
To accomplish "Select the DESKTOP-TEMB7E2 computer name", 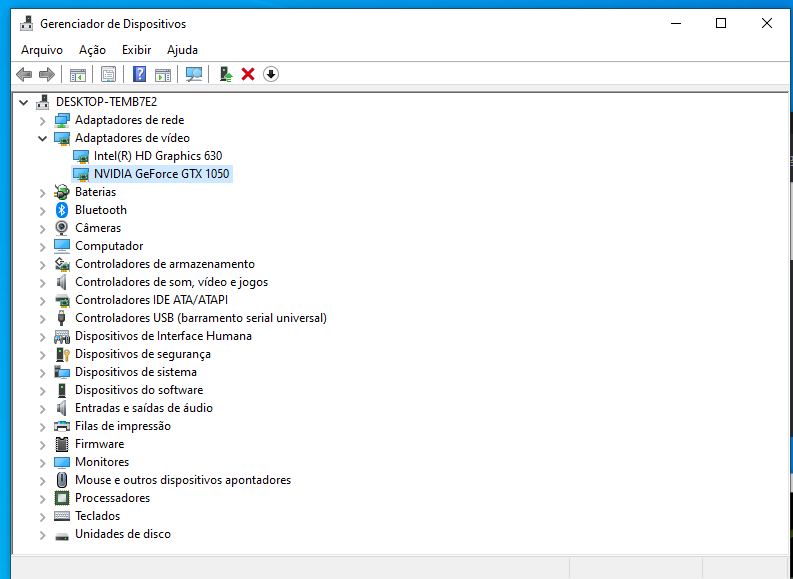I will point(106,102).
